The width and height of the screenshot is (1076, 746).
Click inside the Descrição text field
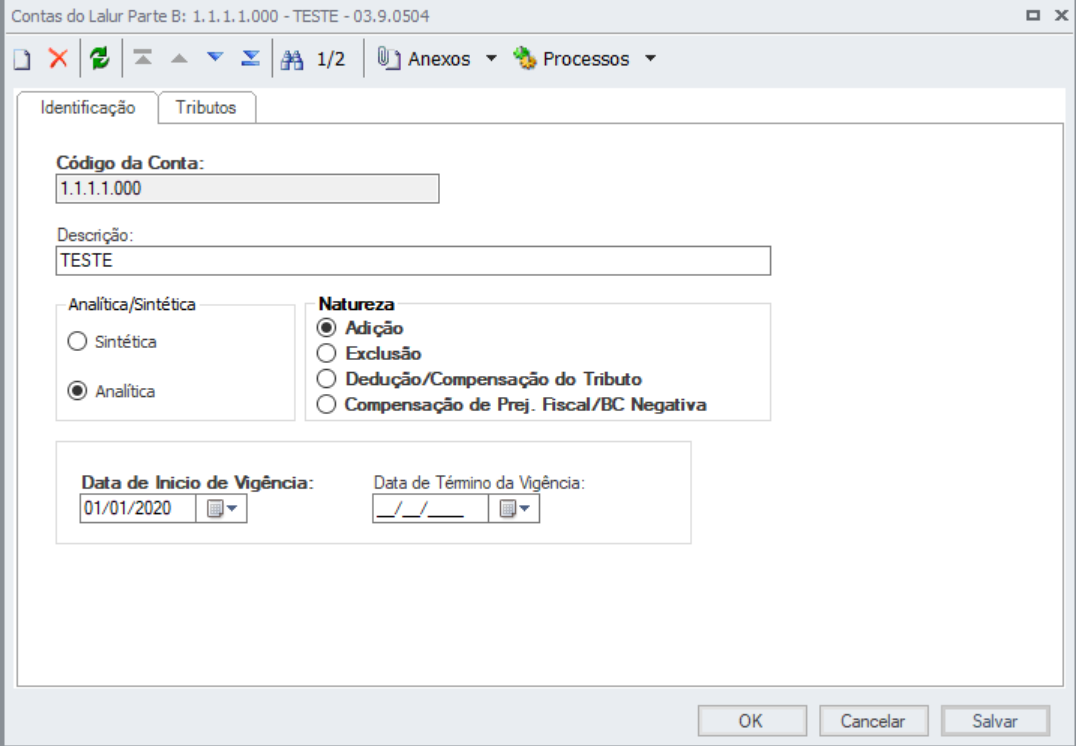point(400,261)
